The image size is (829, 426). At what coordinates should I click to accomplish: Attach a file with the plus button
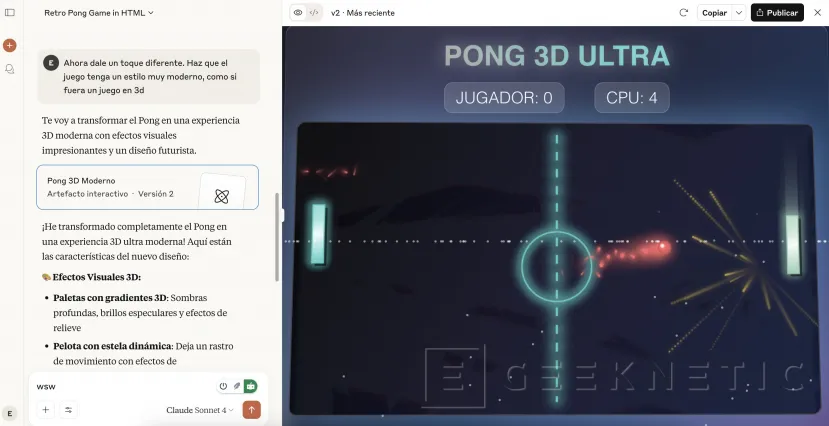pyautogui.click(x=45, y=410)
